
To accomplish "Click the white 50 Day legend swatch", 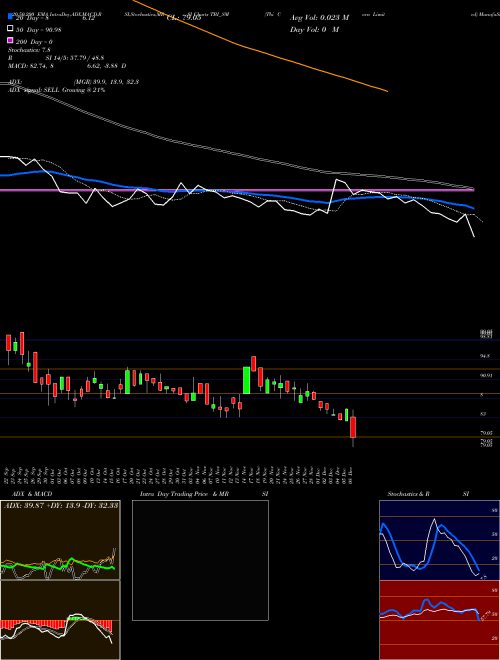I will (10, 29).
